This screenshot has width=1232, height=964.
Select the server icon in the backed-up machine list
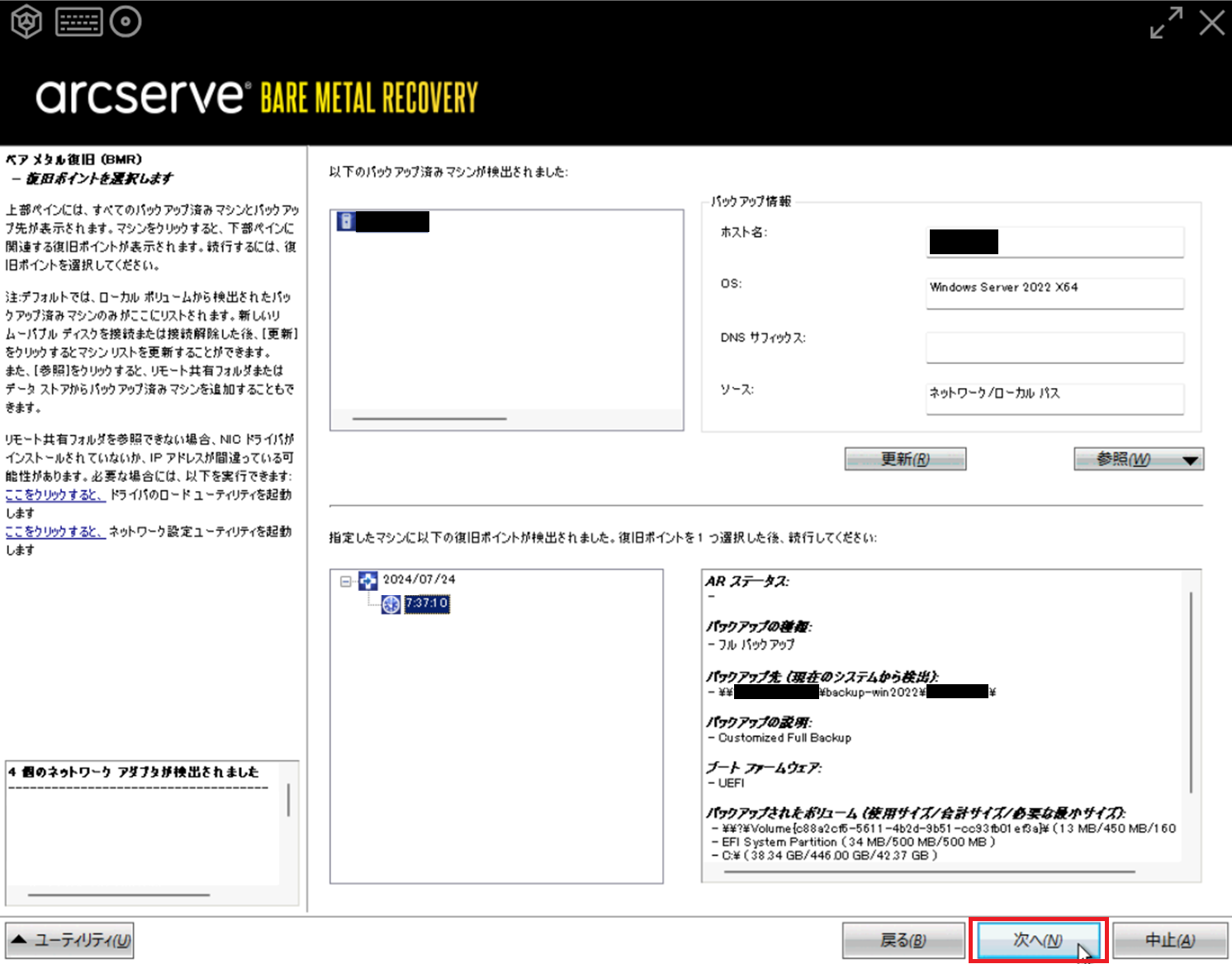pyautogui.click(x=346, y=221)
